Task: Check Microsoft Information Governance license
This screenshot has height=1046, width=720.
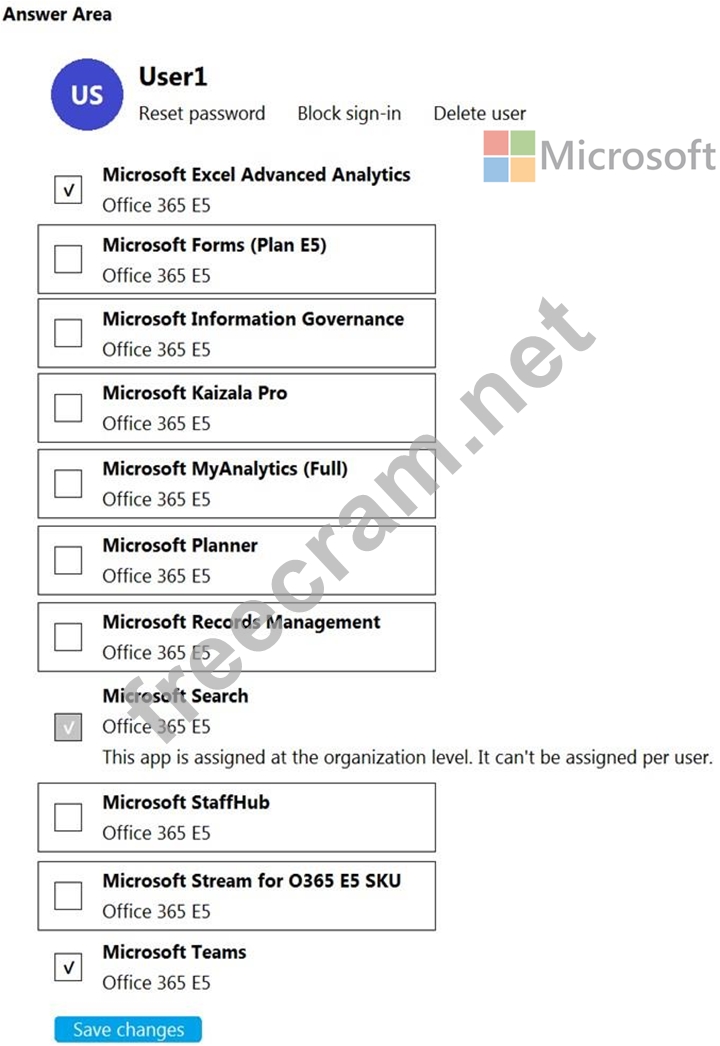Action: pos(68,333)
